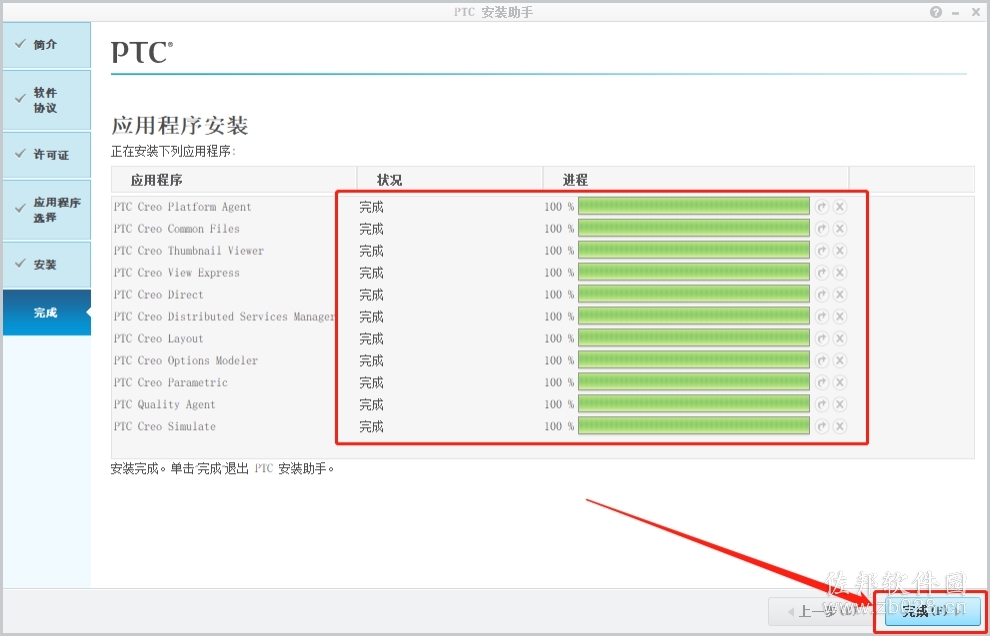Viewport: 990px width, 636px height.
Task: Click the PTC logo at top
Action: coord(142,52)
